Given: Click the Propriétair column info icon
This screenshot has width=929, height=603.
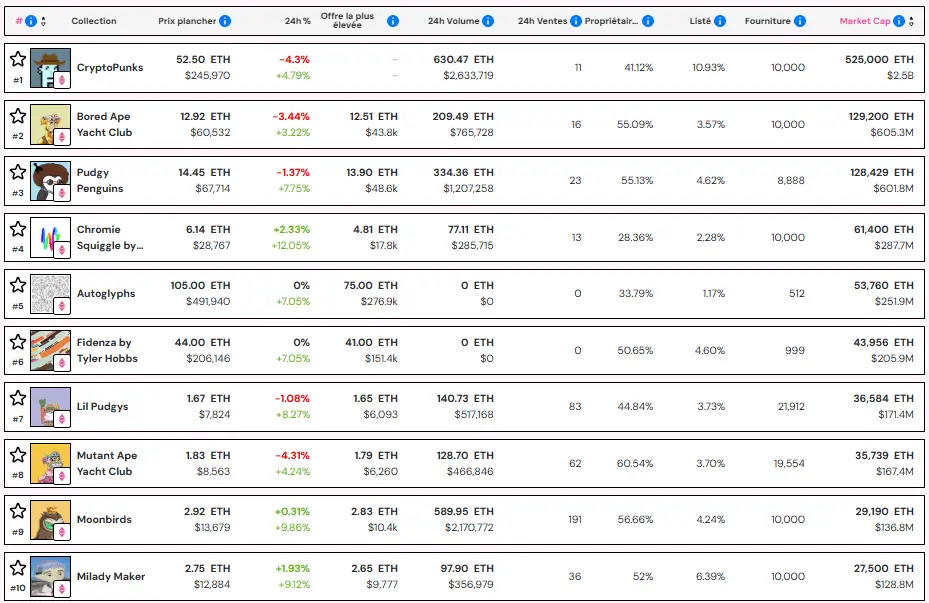Looking at the screenshot, I should (647, 20).
